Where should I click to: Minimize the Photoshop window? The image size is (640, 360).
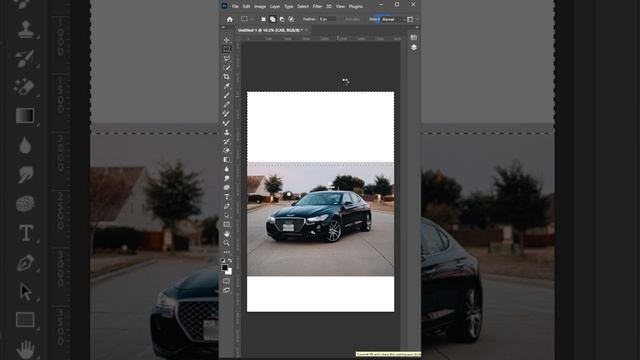point(381,4)
